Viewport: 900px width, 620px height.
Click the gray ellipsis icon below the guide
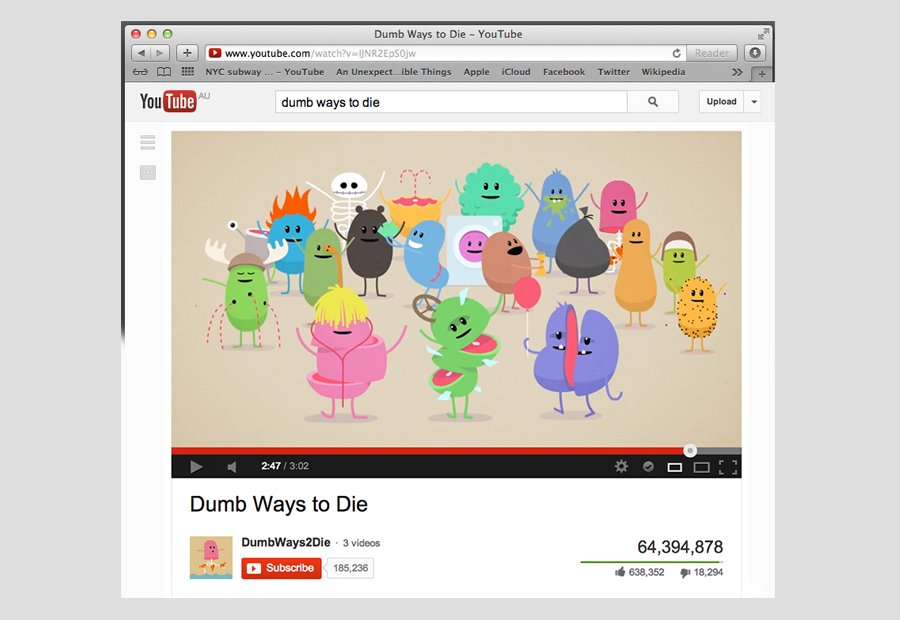(x=148, y=173)
